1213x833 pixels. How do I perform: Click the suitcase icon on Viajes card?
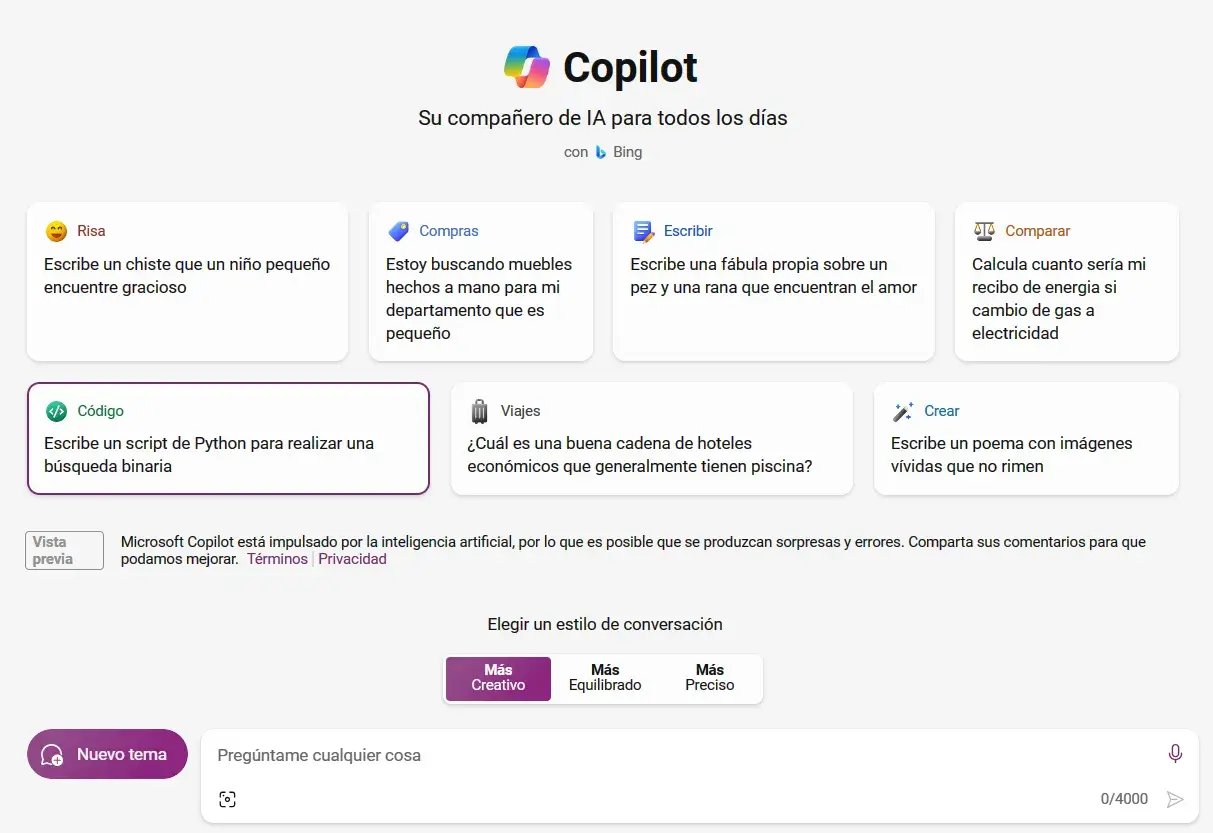click(x=479, y=411)
